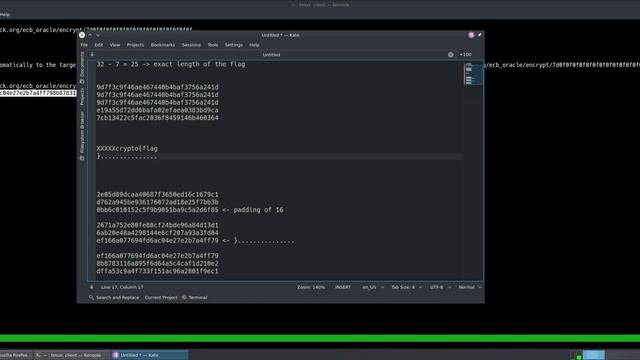The image size is (640, 360).
Task: Click the pink icon in Kate's title bar
Action: 471,35
